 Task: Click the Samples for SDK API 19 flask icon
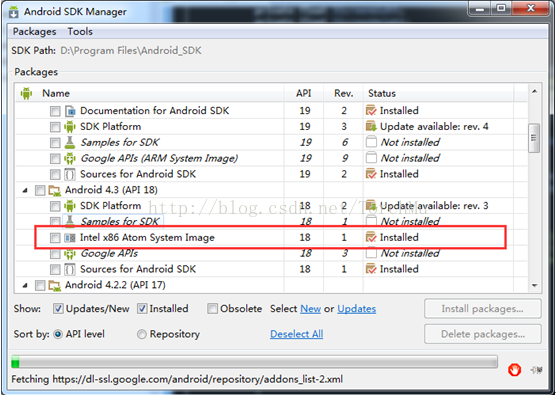pos(70,143)
